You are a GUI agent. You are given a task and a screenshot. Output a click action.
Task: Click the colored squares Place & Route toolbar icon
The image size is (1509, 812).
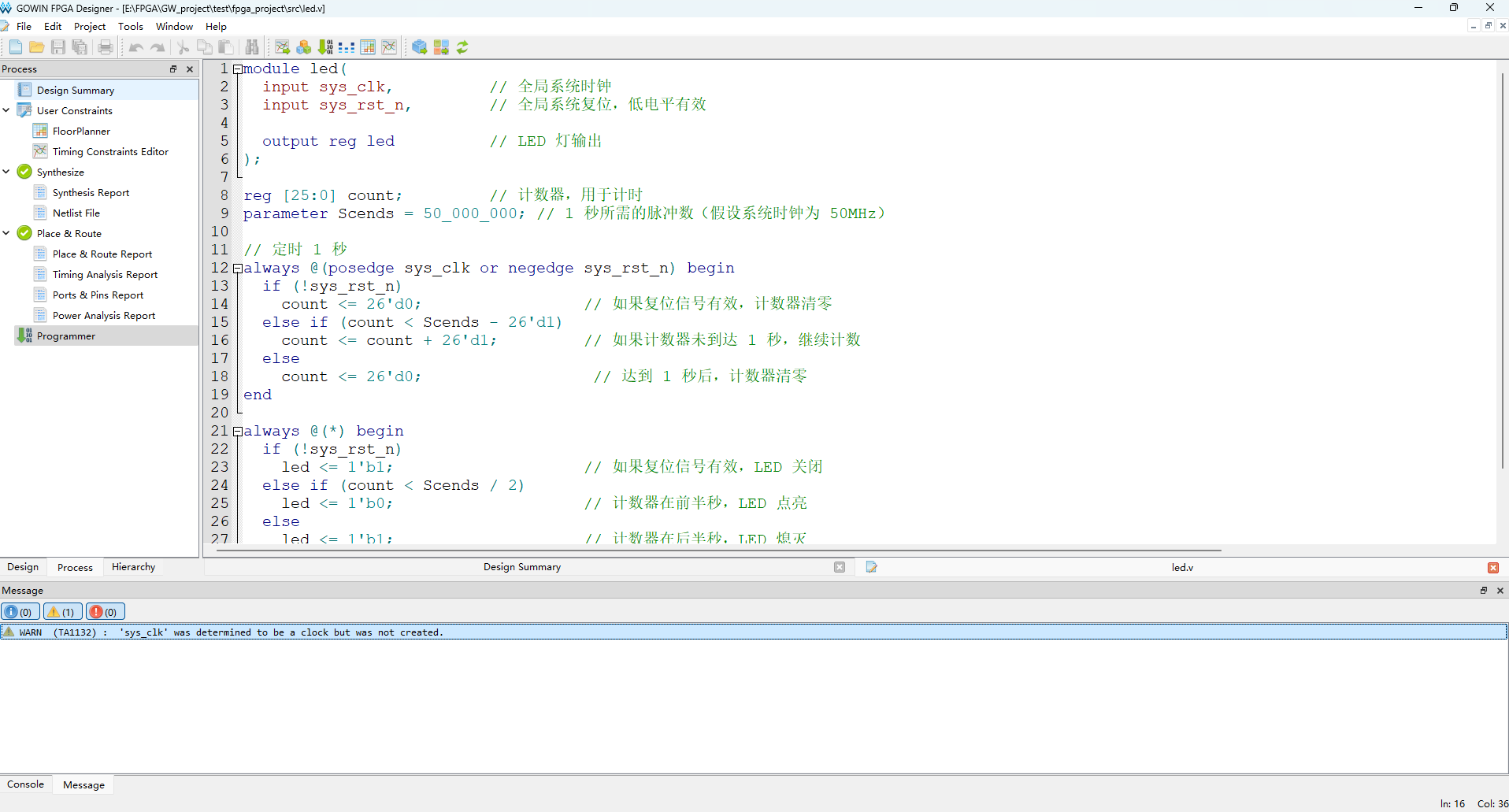coord(441,47)
